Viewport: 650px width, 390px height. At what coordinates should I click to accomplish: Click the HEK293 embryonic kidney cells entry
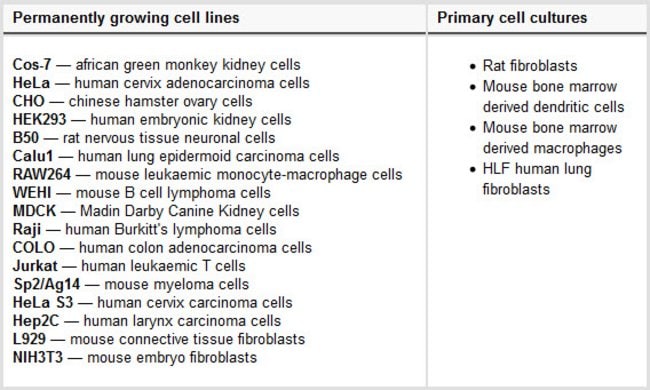point(152,119)
